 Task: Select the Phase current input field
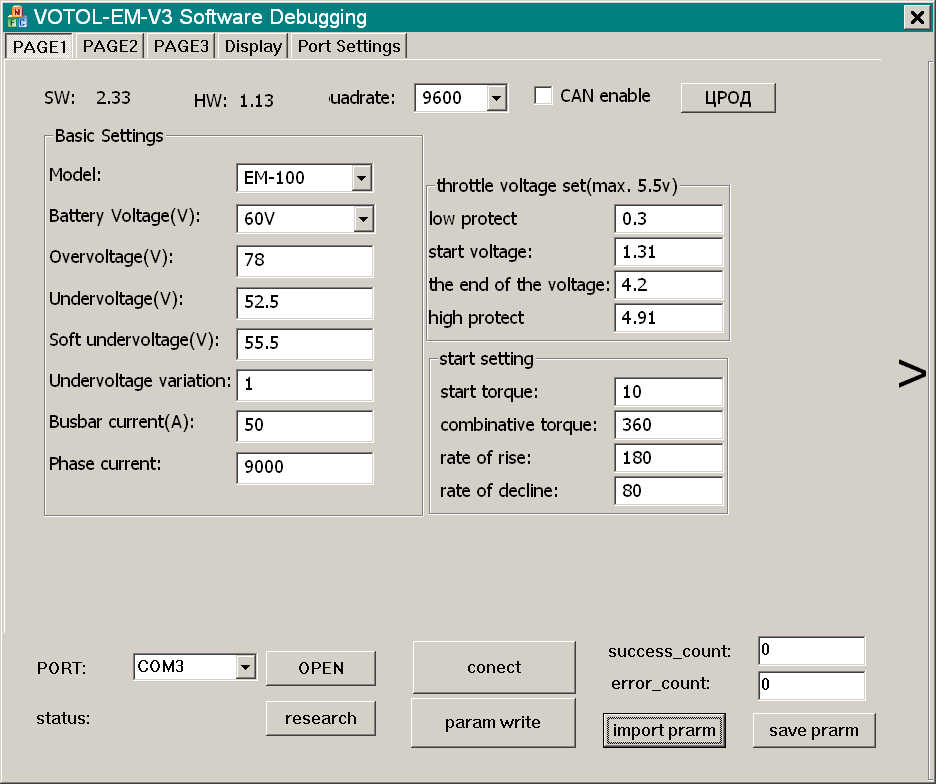[304, 467]
